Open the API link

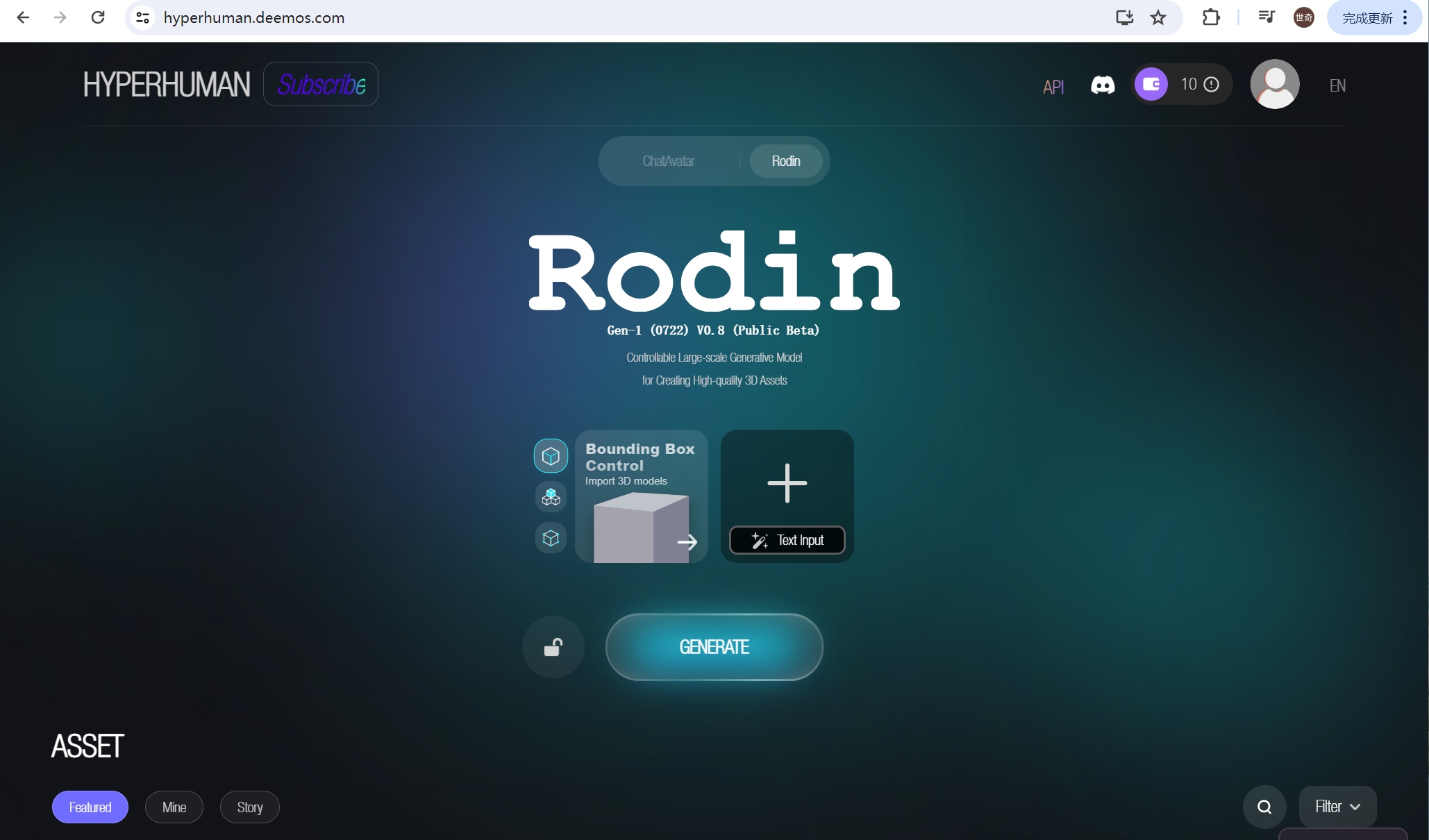click(x=1053, y=87)
